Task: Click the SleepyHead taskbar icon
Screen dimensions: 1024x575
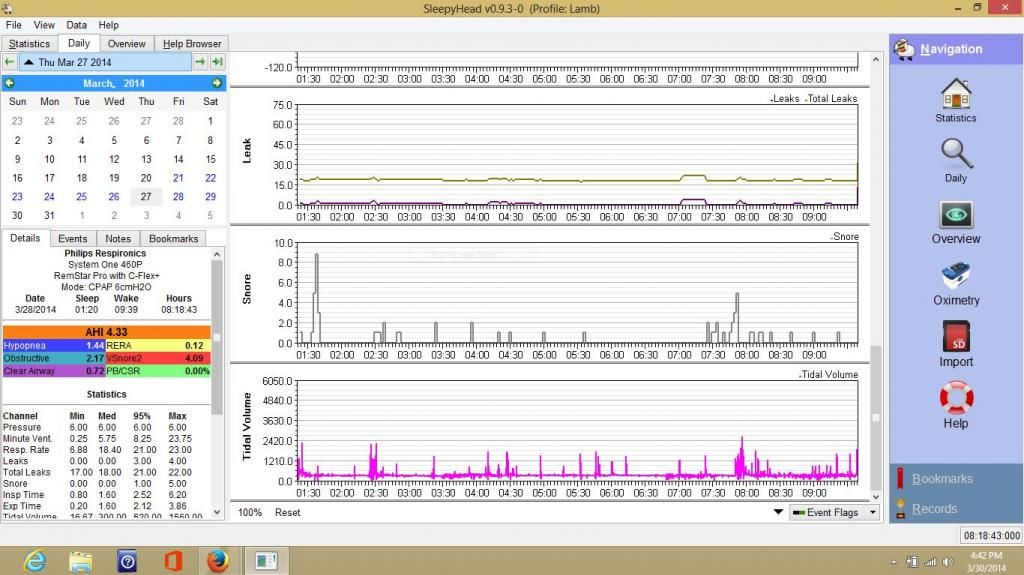Action: tap(266, 561)
